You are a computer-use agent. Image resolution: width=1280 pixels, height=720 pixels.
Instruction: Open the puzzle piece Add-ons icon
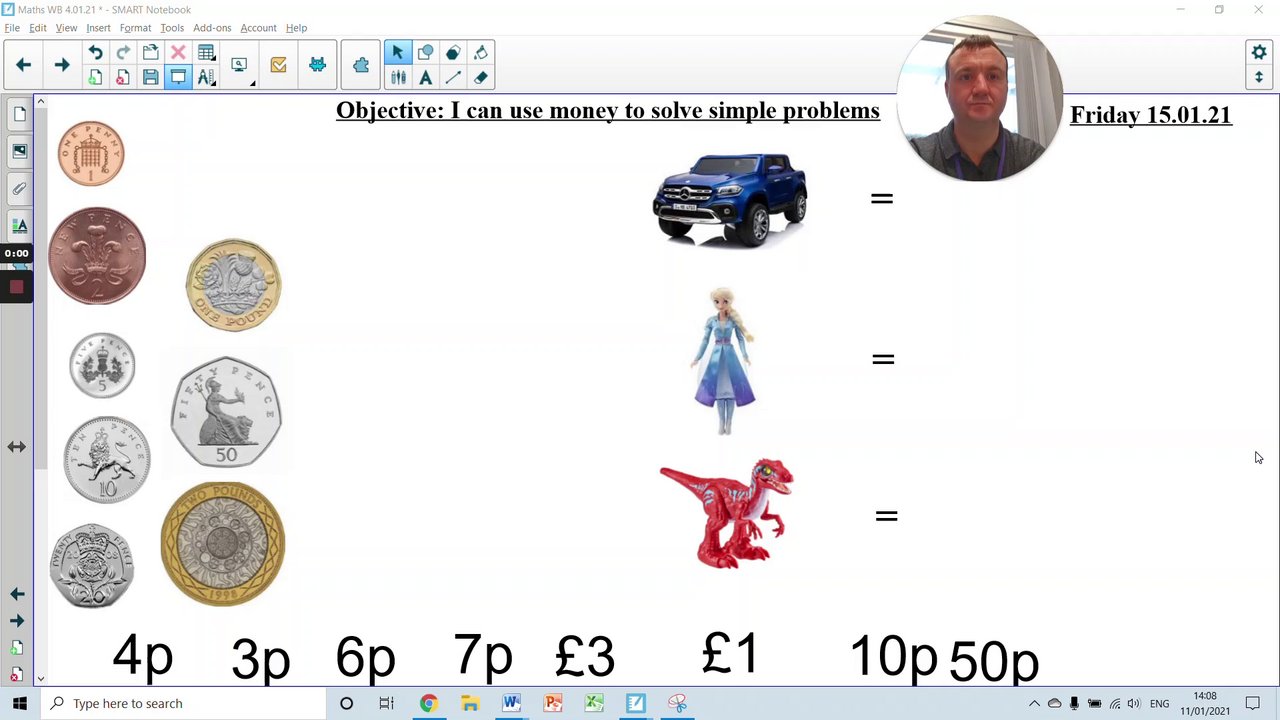pyautogui.click(x=361, y=65)
